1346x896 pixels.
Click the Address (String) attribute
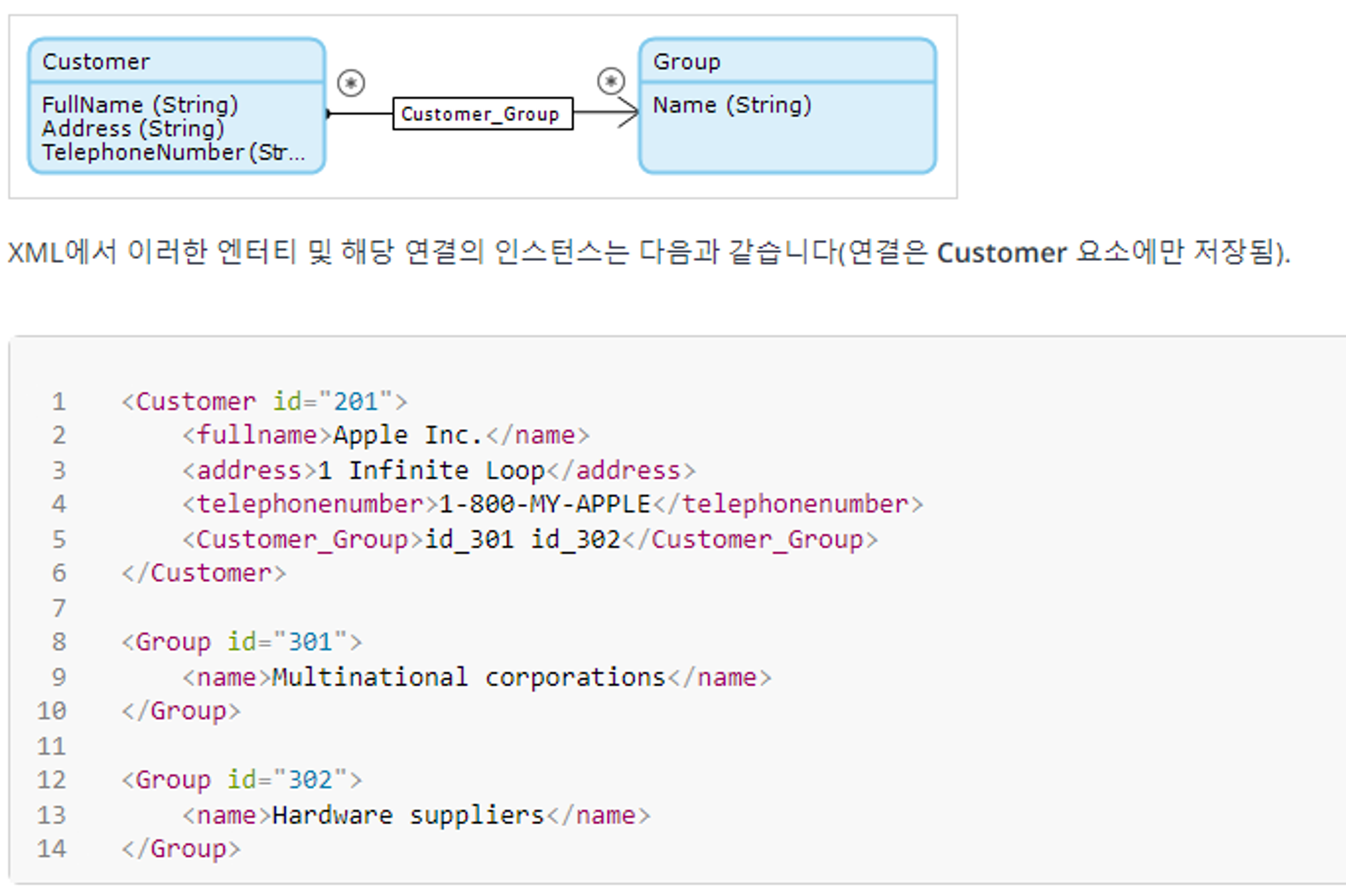(133, 128)
